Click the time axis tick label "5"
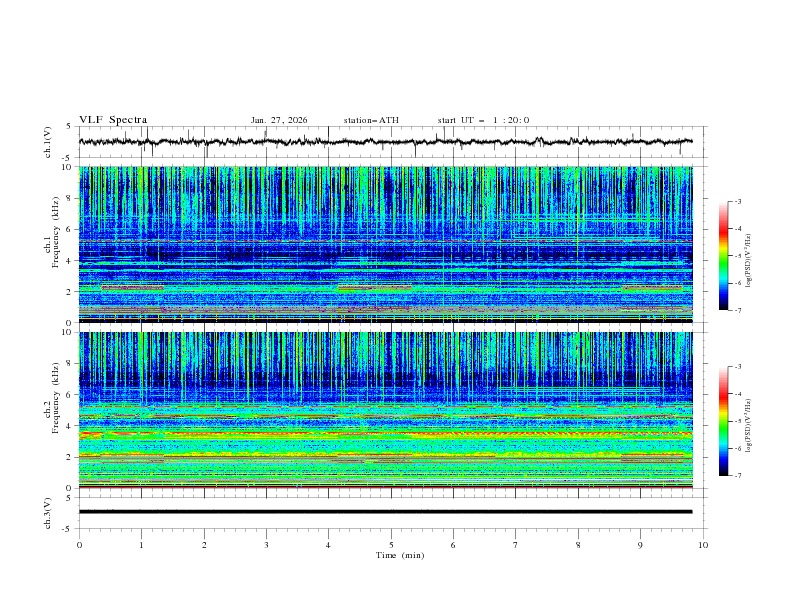Screen dimensions: 792x612 [391, 545]
